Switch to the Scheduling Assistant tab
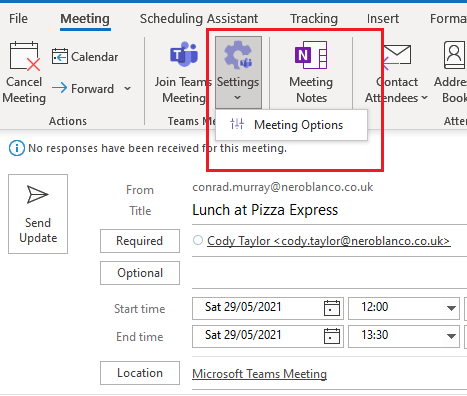467x396 pixels. point(199,19)
